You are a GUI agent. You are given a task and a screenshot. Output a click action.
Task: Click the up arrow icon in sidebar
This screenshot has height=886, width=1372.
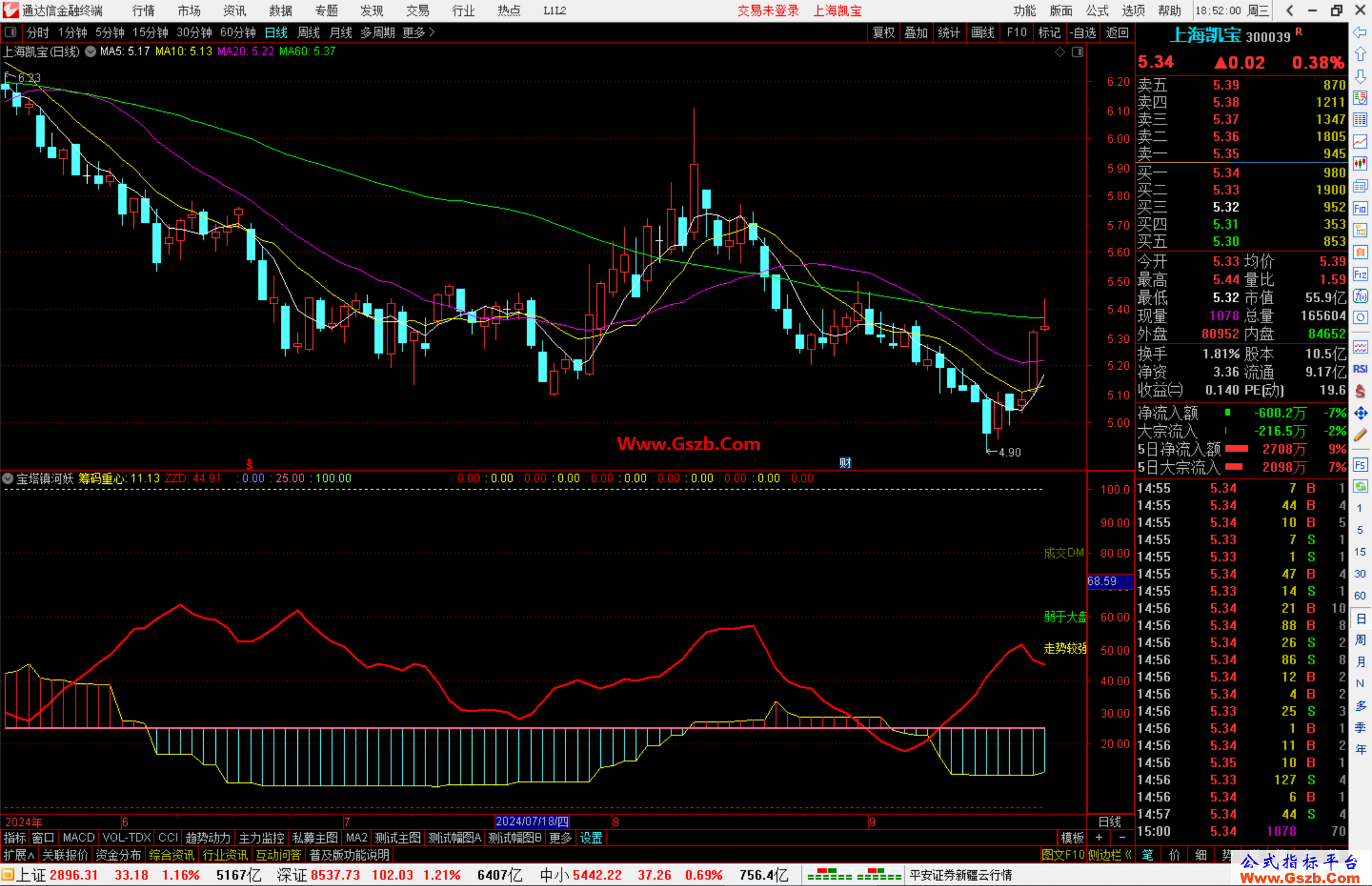(x=1360, y=55)
